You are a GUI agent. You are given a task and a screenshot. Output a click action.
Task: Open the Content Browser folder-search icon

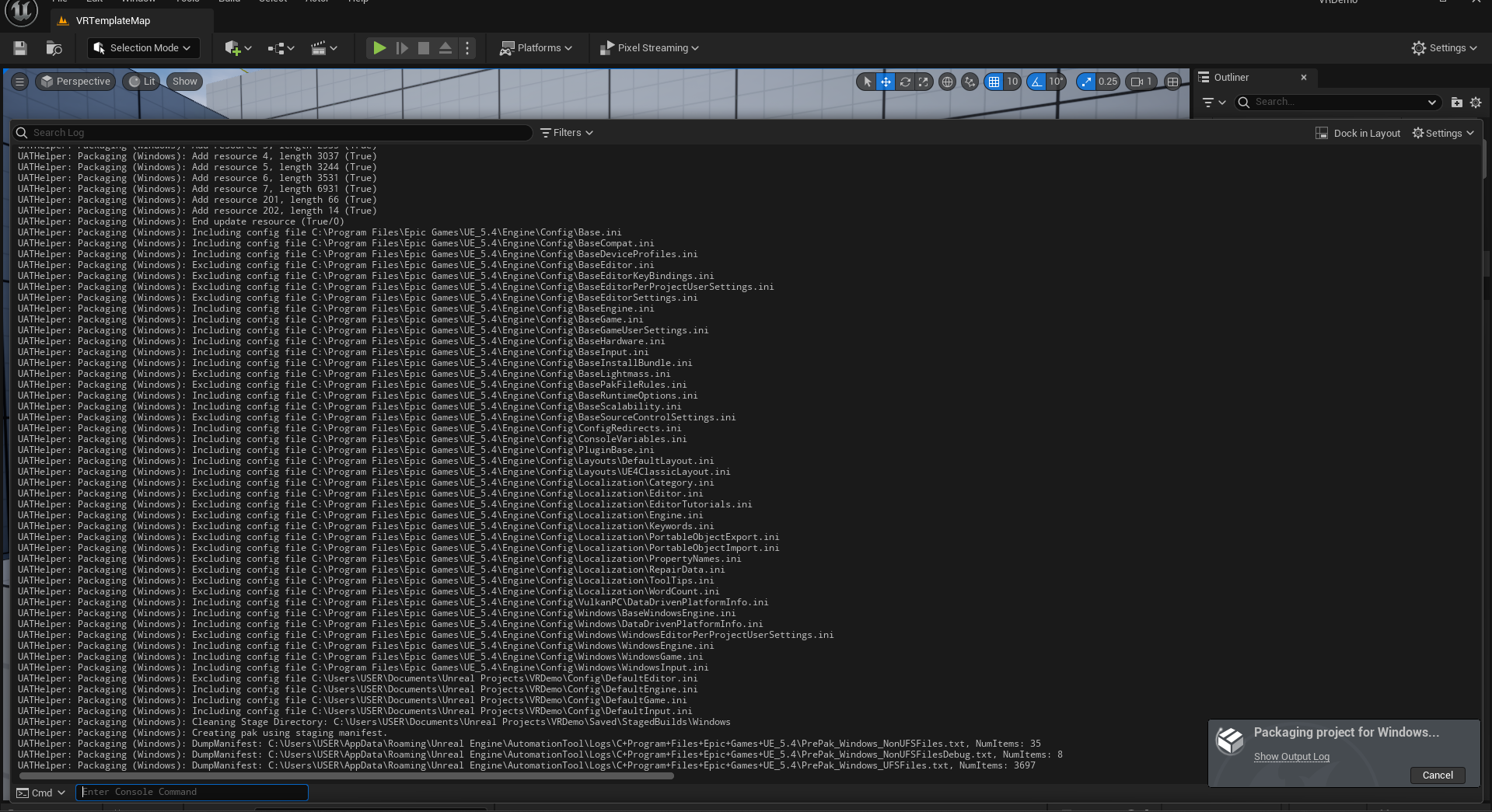(54, 48)
